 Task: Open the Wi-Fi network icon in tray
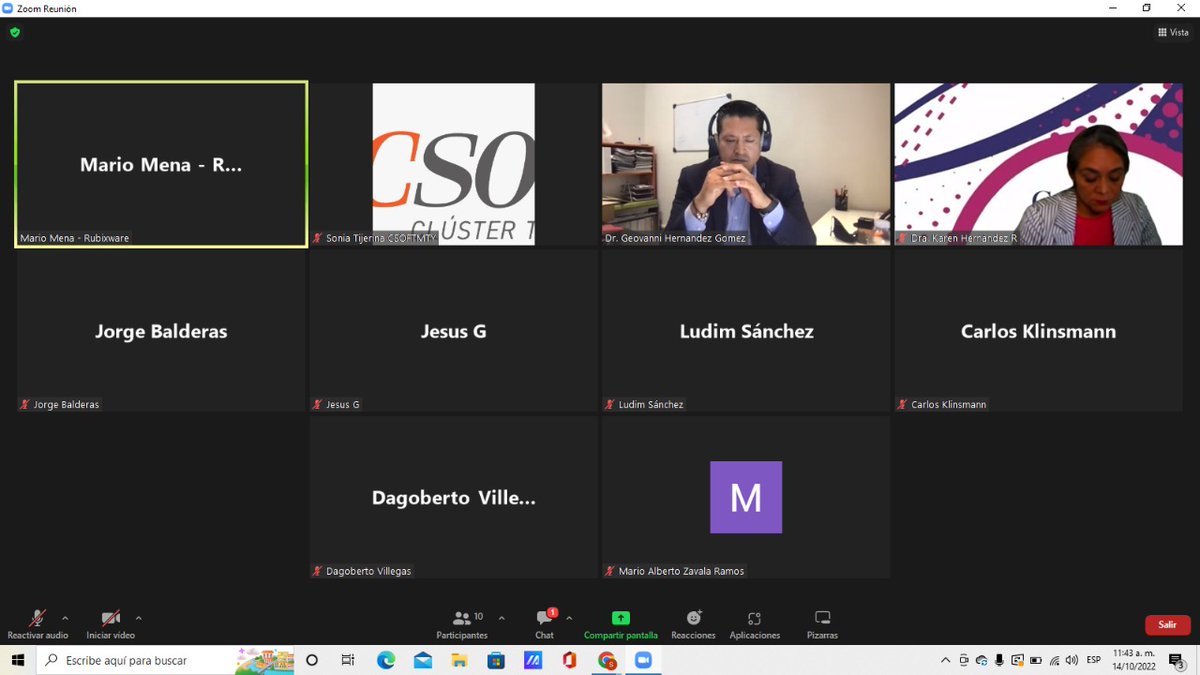click(1054, 660)
